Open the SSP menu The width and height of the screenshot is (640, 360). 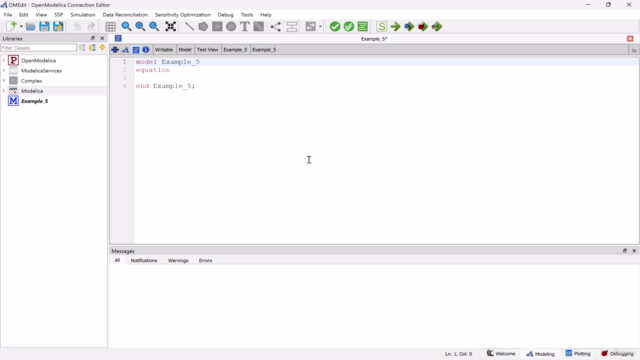pyautogui.click(x=58, y=15)
